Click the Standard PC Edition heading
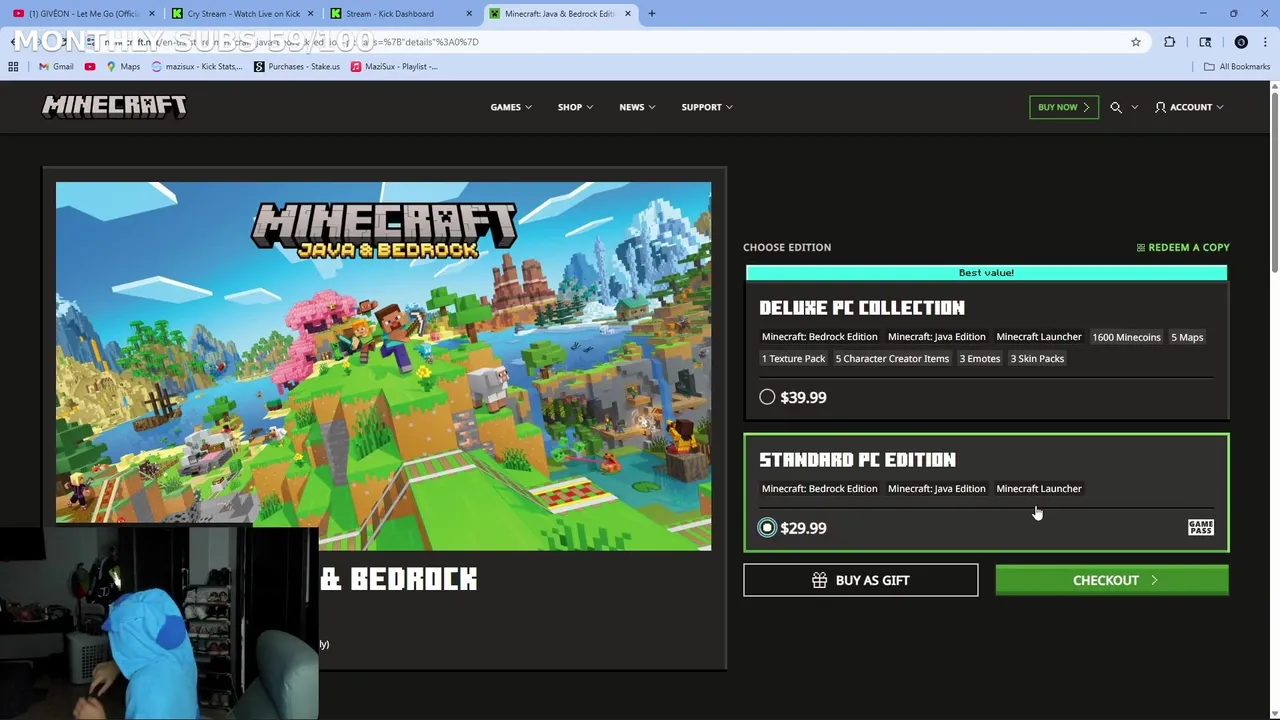The width and height of the screenshot is (1280, 720). [x=857, y=460]
